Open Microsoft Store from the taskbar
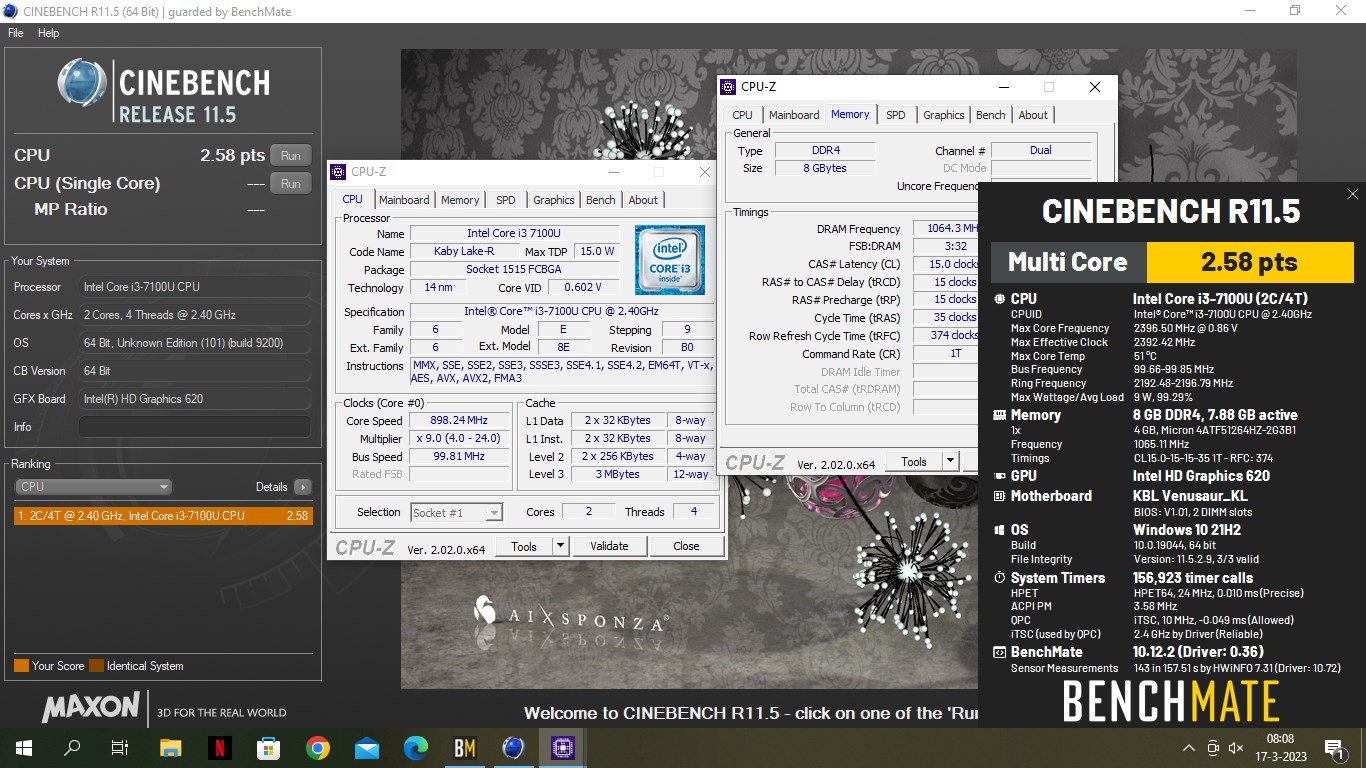This screenshot has width=1366, height=768. pyautogui.click(x=268, y=747)
